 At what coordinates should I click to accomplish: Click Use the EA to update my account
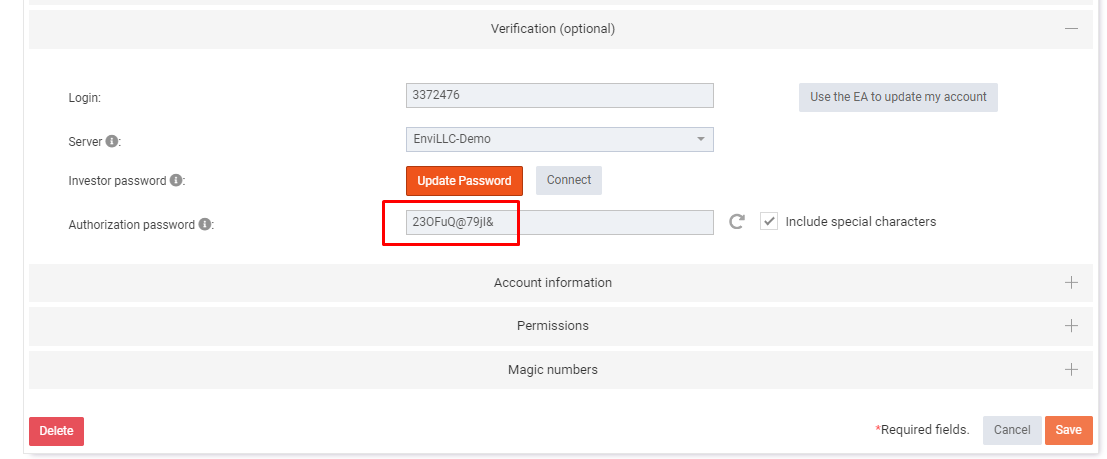898,97
